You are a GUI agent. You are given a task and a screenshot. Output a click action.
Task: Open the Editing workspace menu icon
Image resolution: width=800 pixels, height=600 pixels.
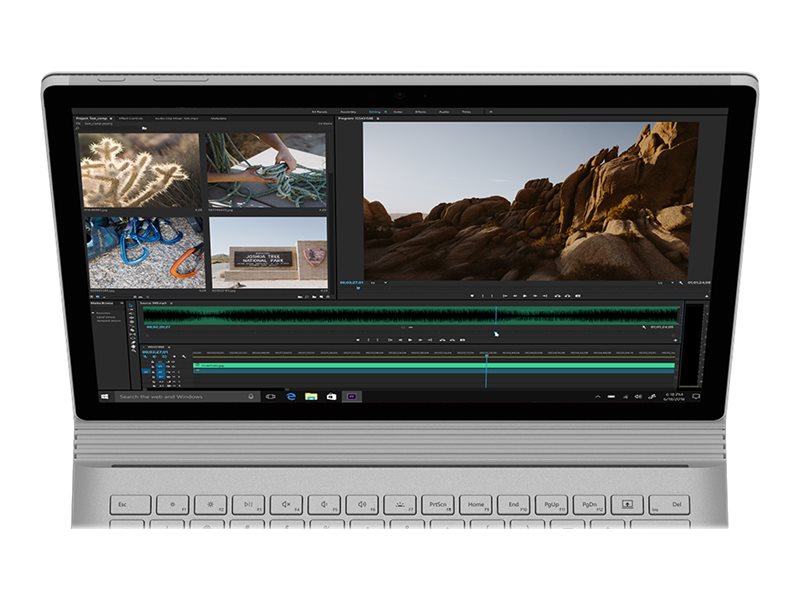point(386,112)
